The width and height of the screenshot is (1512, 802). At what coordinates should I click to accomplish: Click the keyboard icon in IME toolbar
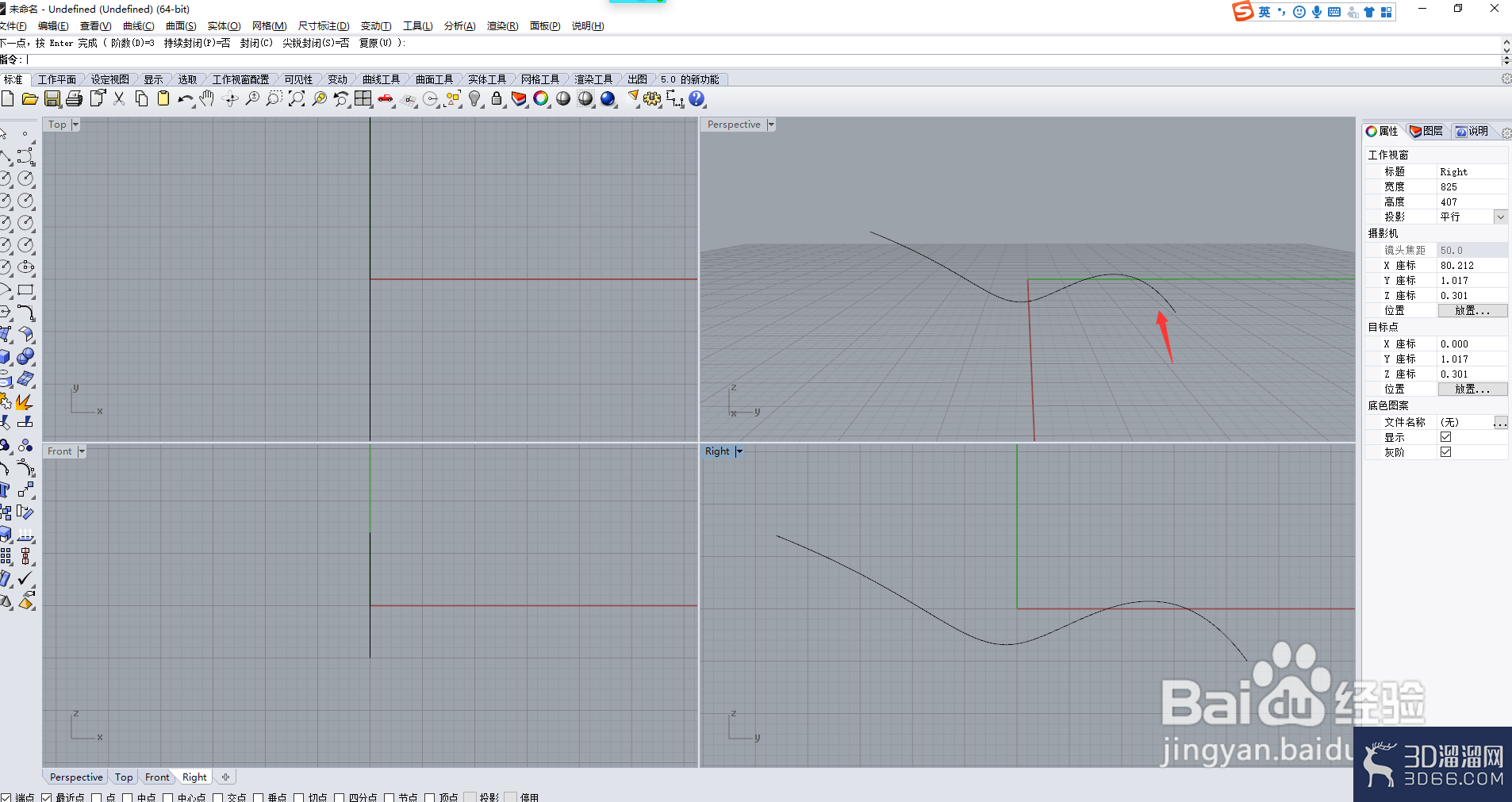(x=1334, y=12)
